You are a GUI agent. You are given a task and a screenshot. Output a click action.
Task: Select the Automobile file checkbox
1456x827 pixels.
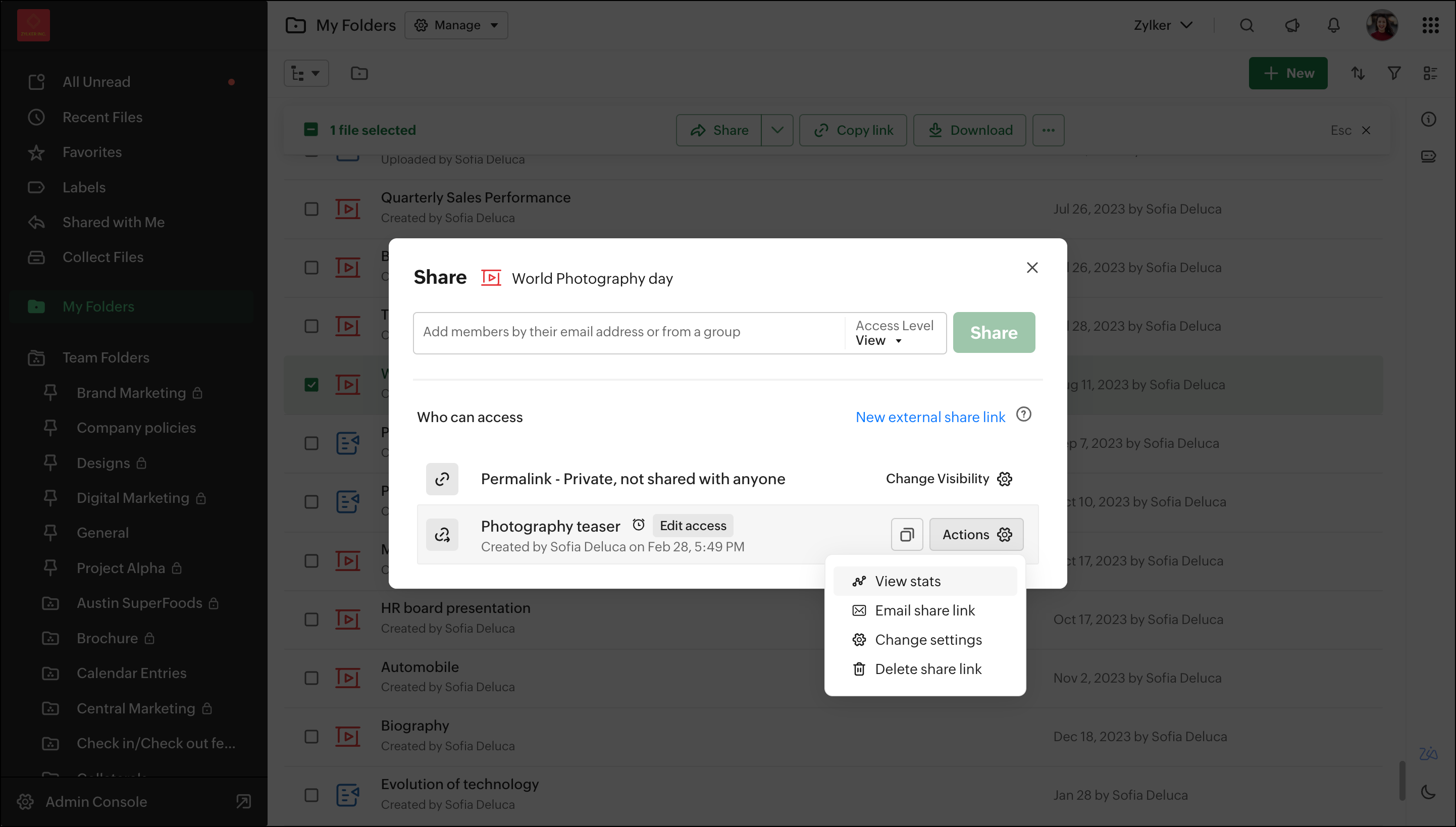coord(311,678)
